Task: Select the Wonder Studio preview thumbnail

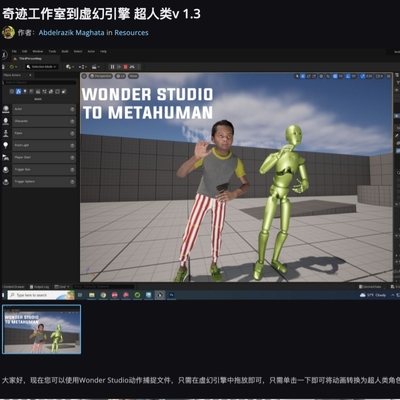Action: [41, 329]
